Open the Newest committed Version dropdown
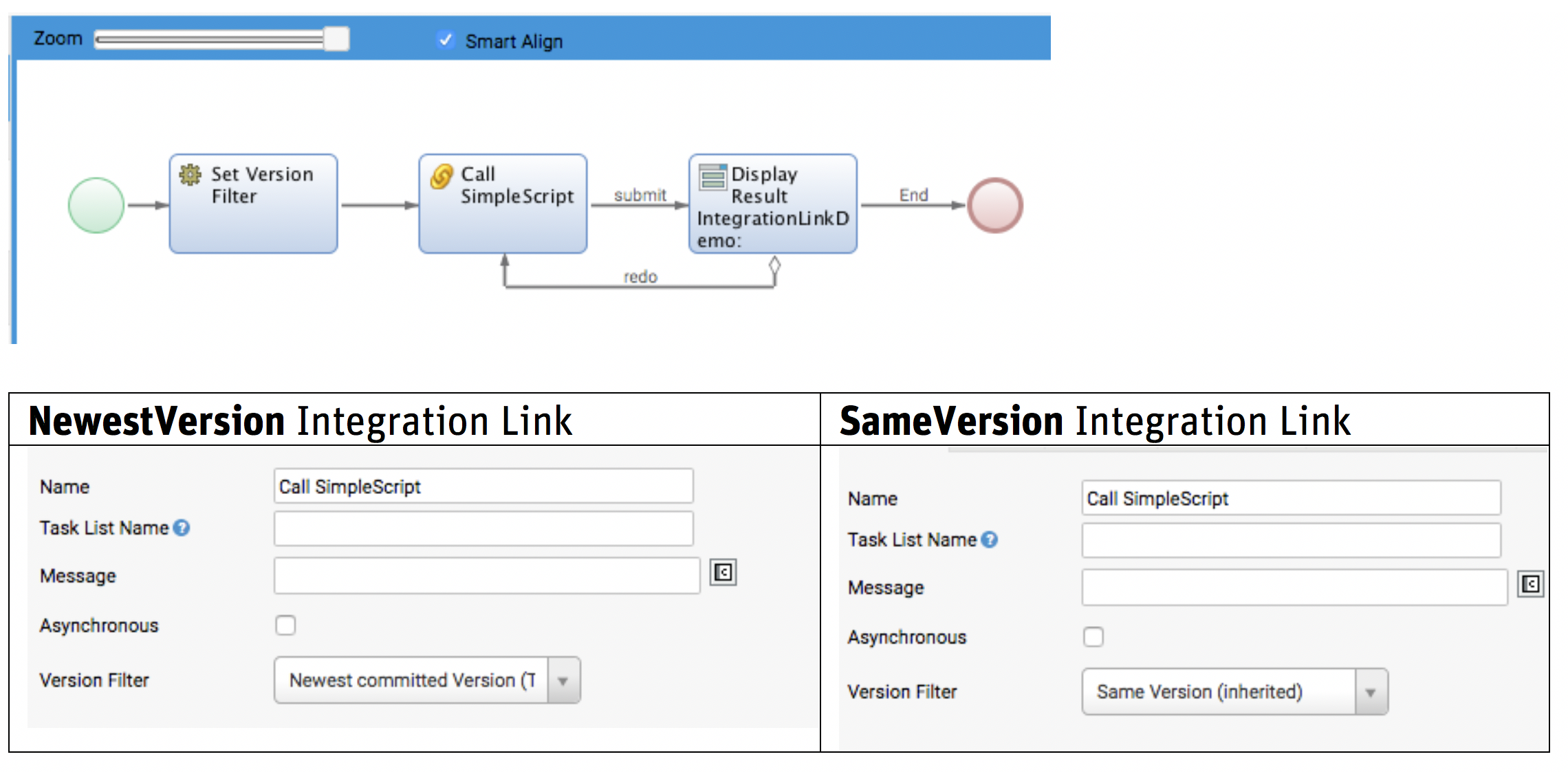1568x772 pixels. tap(563, 680)
